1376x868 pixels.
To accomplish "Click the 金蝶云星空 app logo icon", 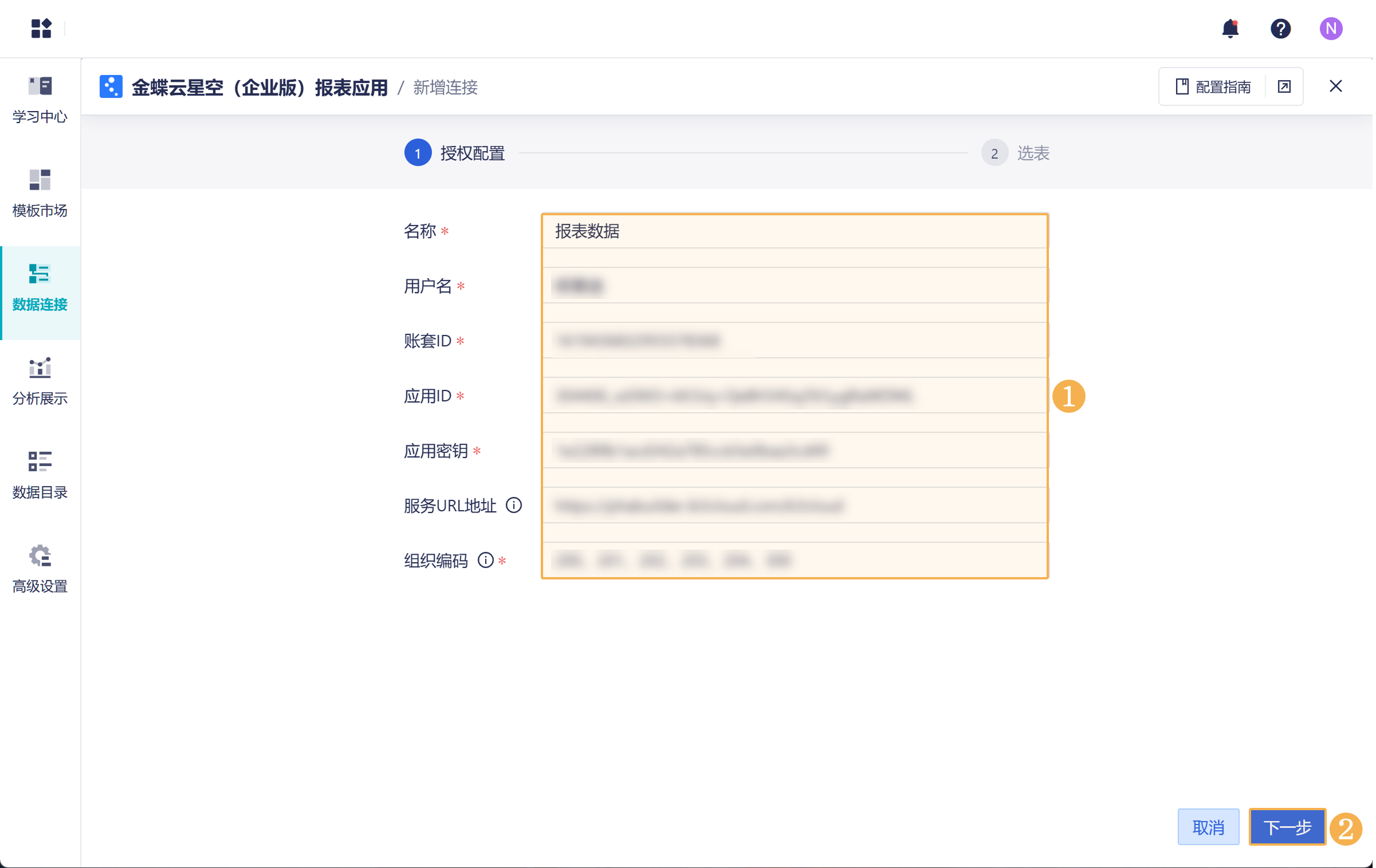I will click(x=111, y=87).
